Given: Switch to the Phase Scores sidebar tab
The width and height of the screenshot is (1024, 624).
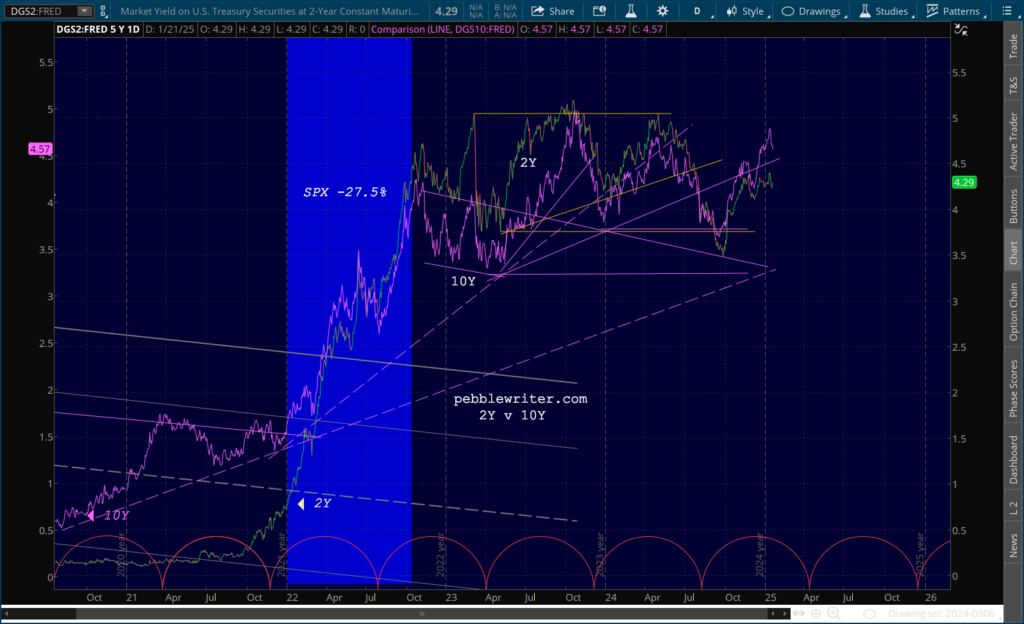Looking at the screenshot, I should pos(1014,388).
